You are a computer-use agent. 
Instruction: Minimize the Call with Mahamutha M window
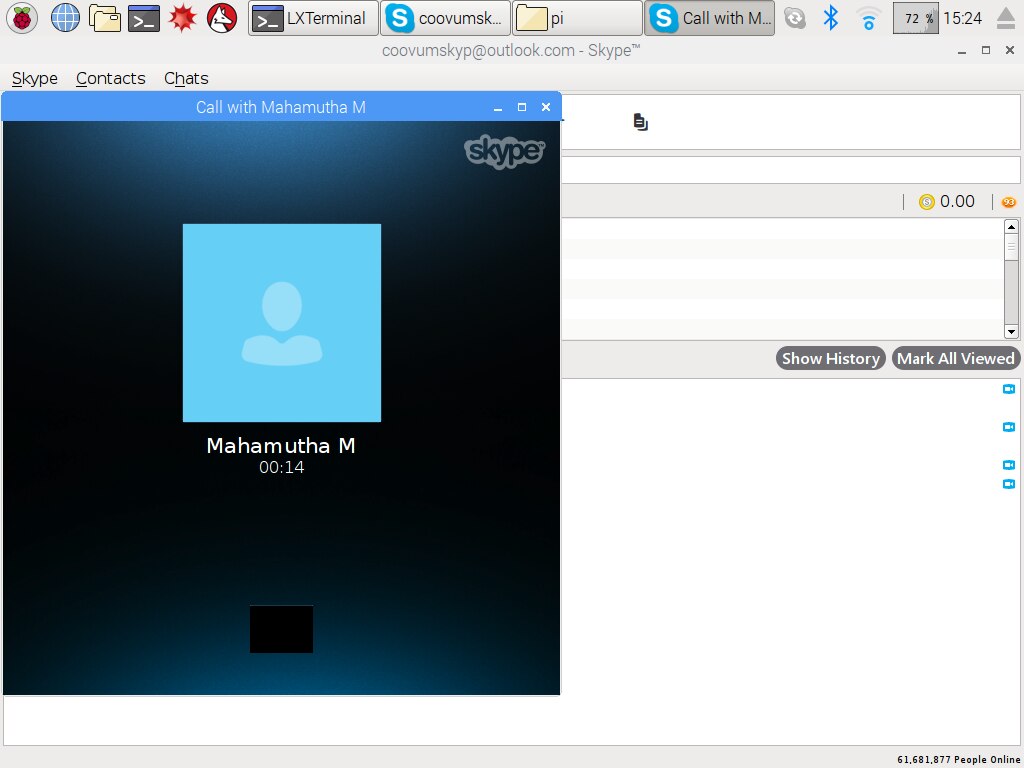(498, 108)
